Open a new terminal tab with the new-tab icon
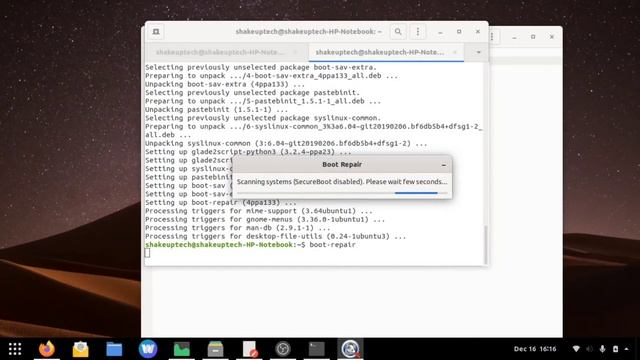640x360 pixels. [x=156, y=31]
